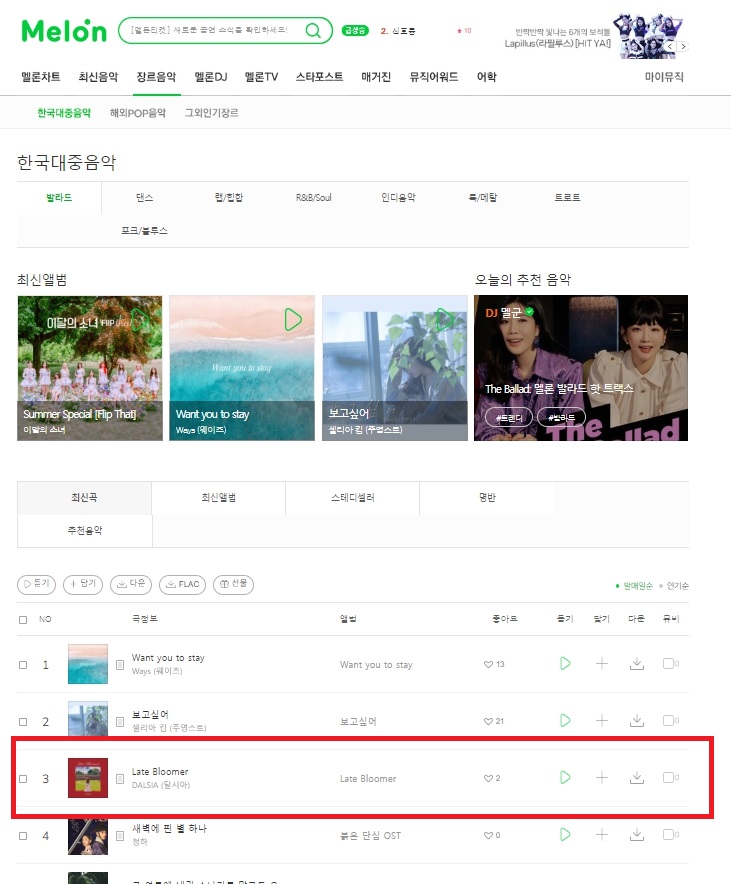Like Late Bloomer with the heart icon
This screenshot has width=731, height=884.
488,779
